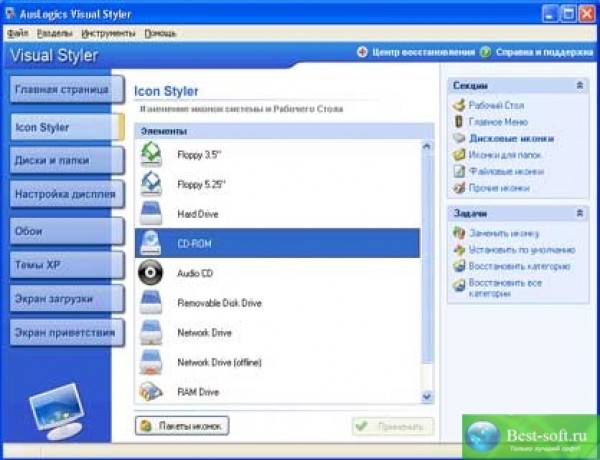
Task: Click the Рабочий Стол section icon
Action: [459, 105]
